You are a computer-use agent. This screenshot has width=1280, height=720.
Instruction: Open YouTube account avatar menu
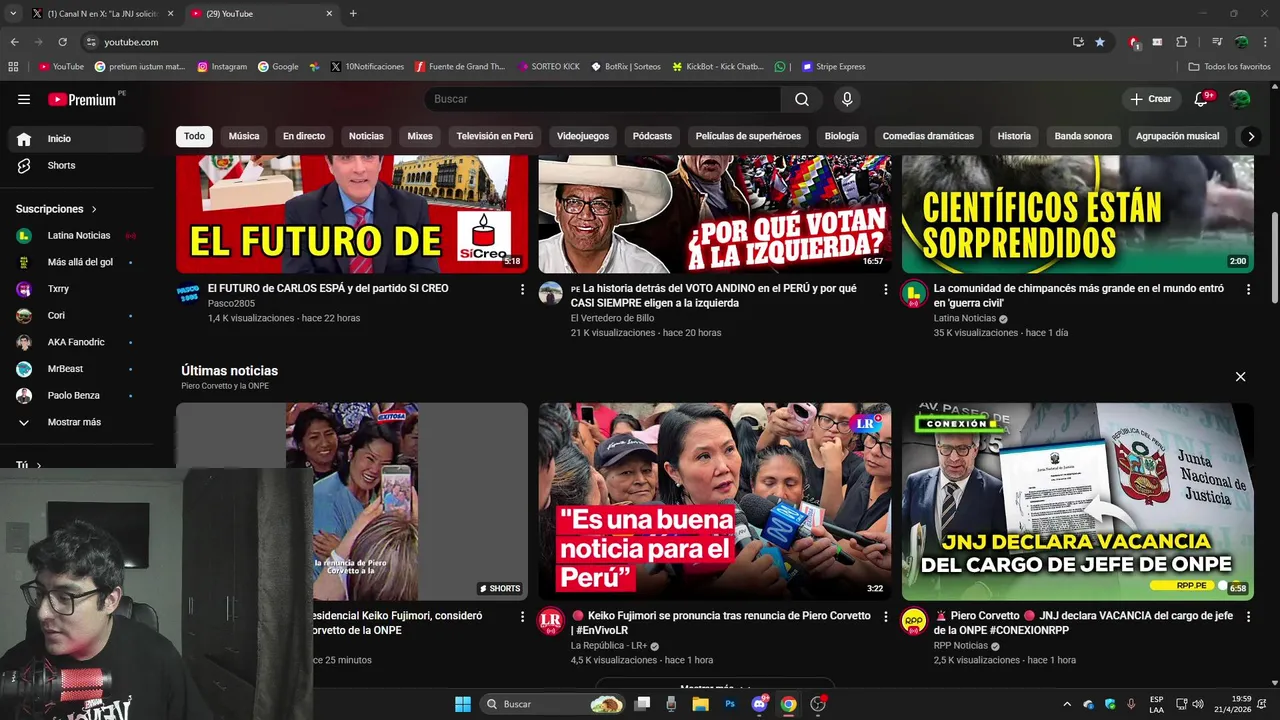point(1240,99)
